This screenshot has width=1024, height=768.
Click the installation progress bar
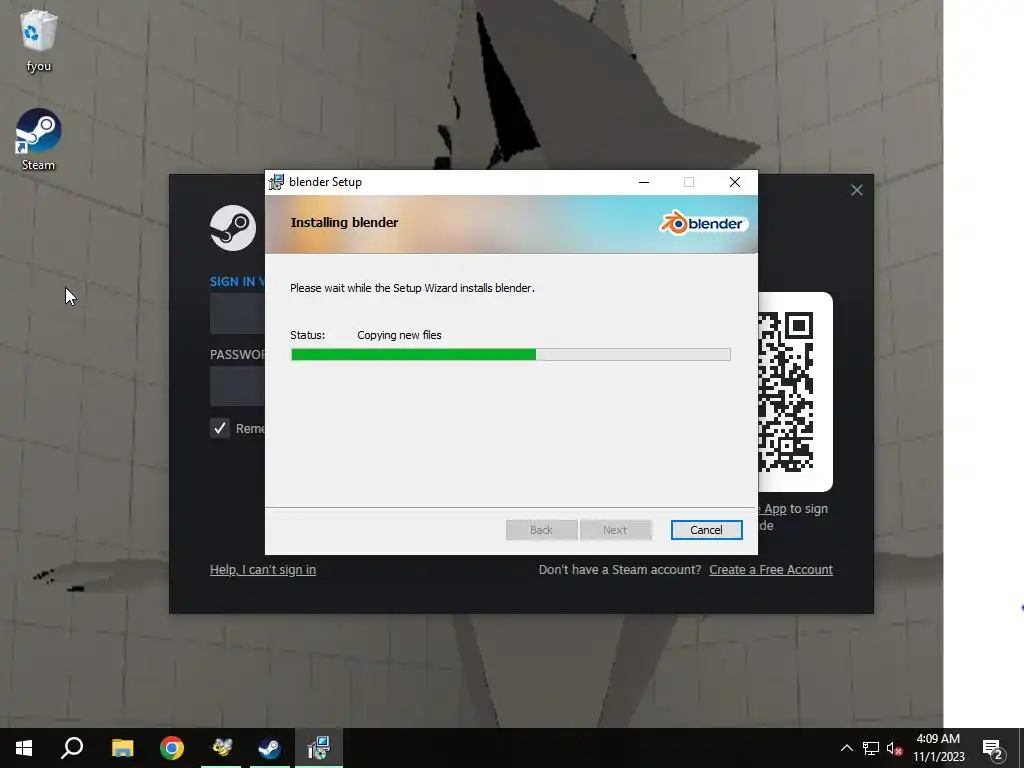pos(511,355)
